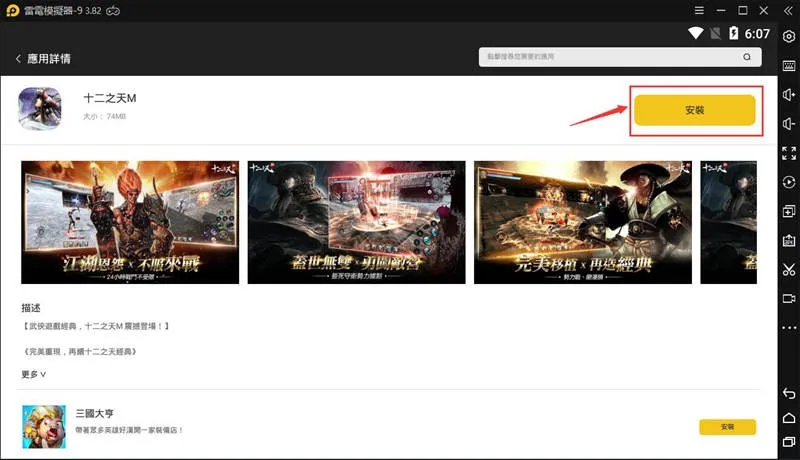Open the emulator settings gear icon
The image size is (800, 460).
789,37
